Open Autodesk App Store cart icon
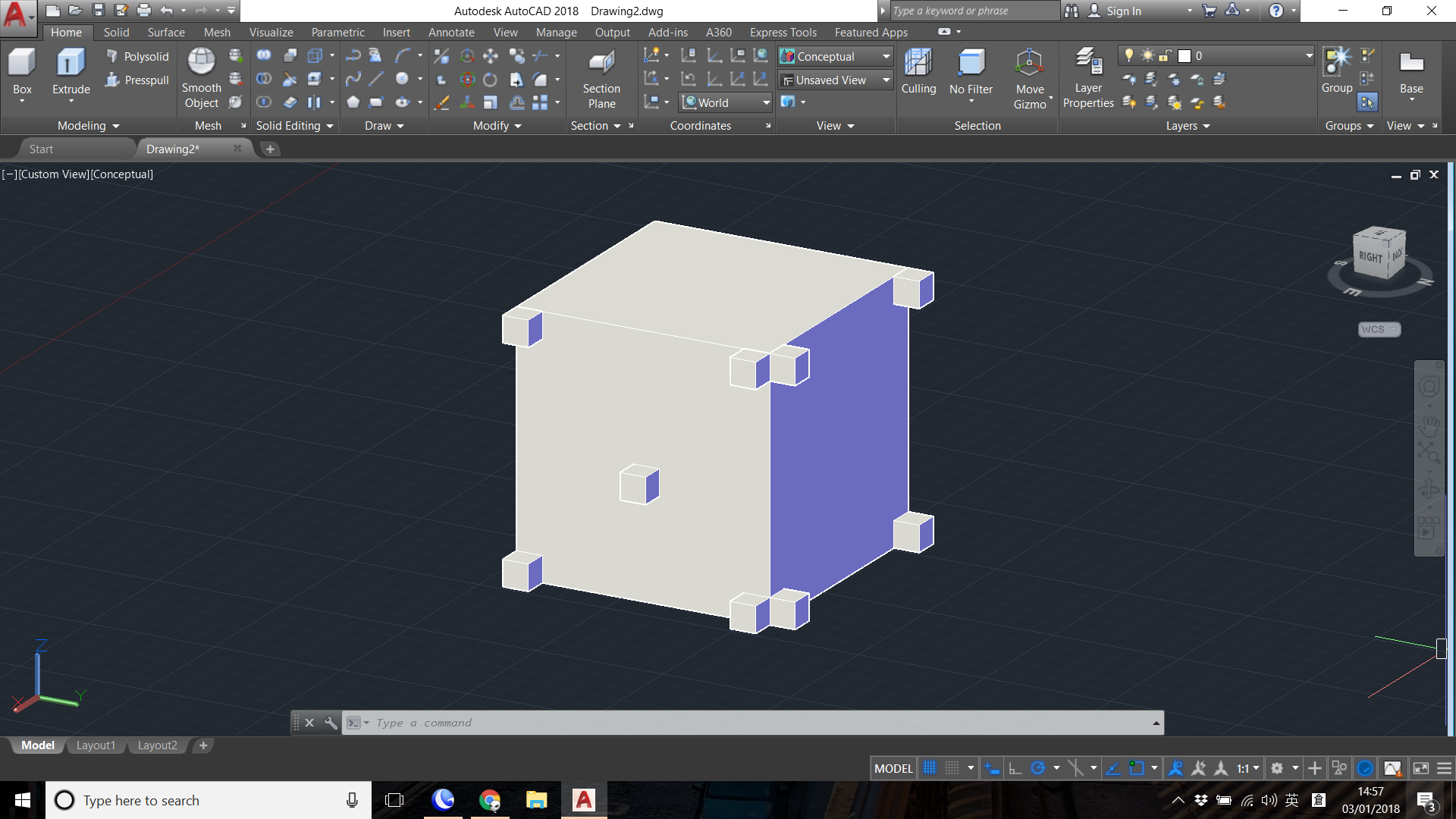1456x819 pixels. point(1210,11)
